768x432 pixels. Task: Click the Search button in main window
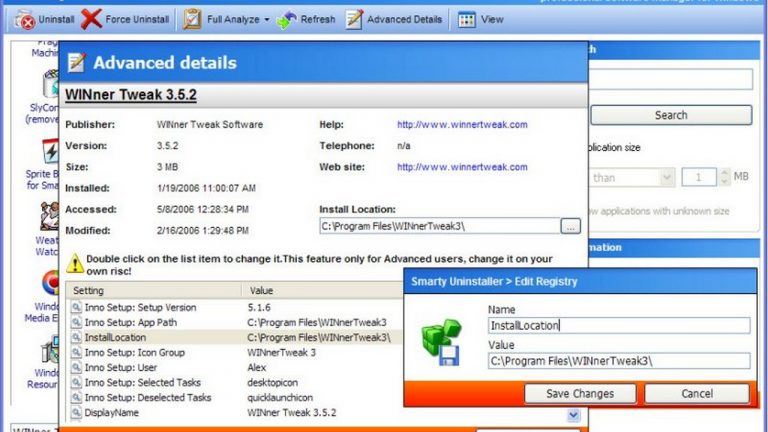(x=671, y=115)
